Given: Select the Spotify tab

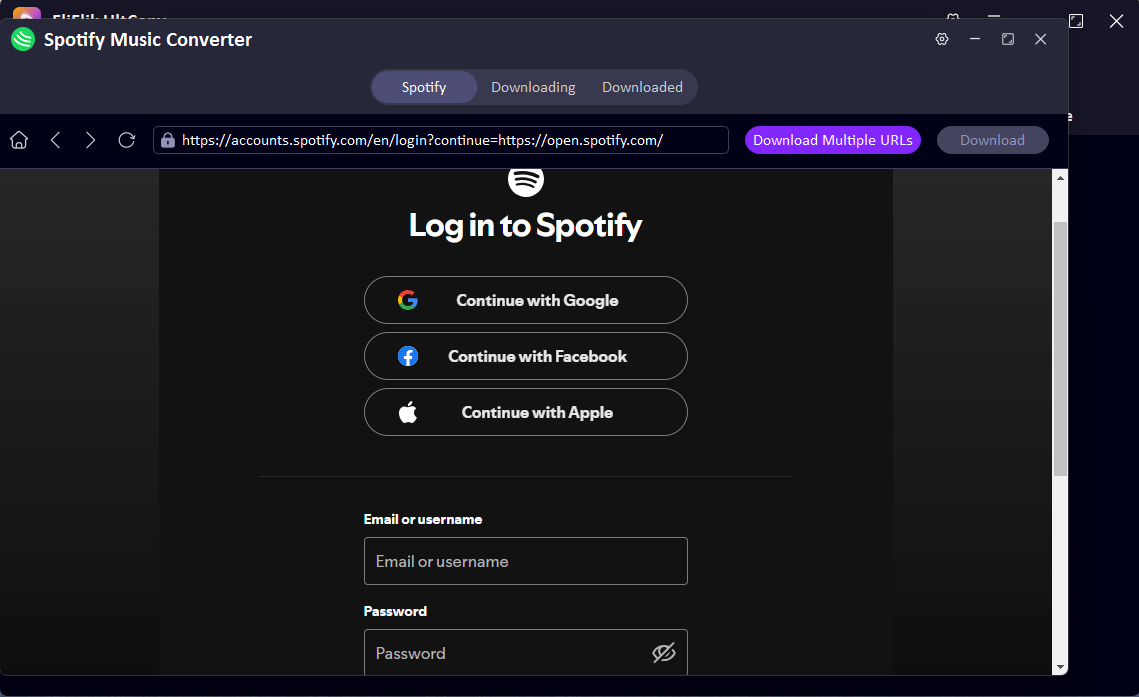Looking at the screenshot, I should click(x=423, y=87).
